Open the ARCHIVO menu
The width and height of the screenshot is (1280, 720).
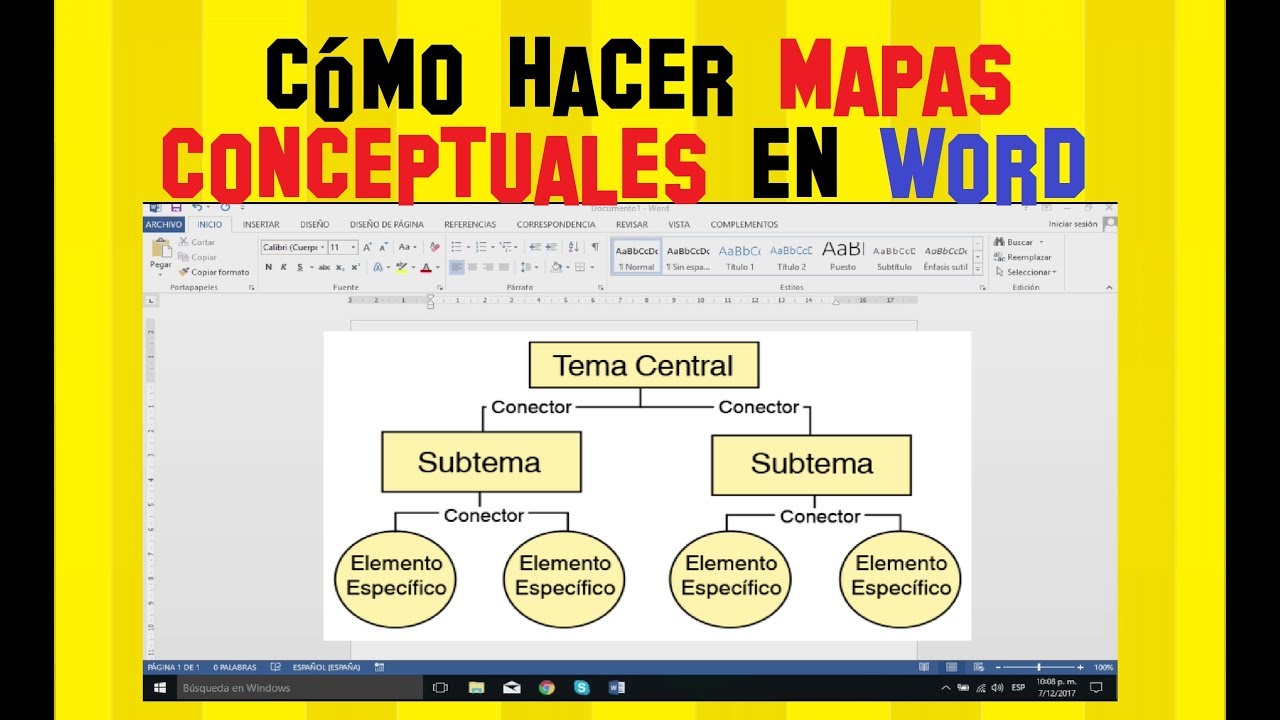(164, 225)
